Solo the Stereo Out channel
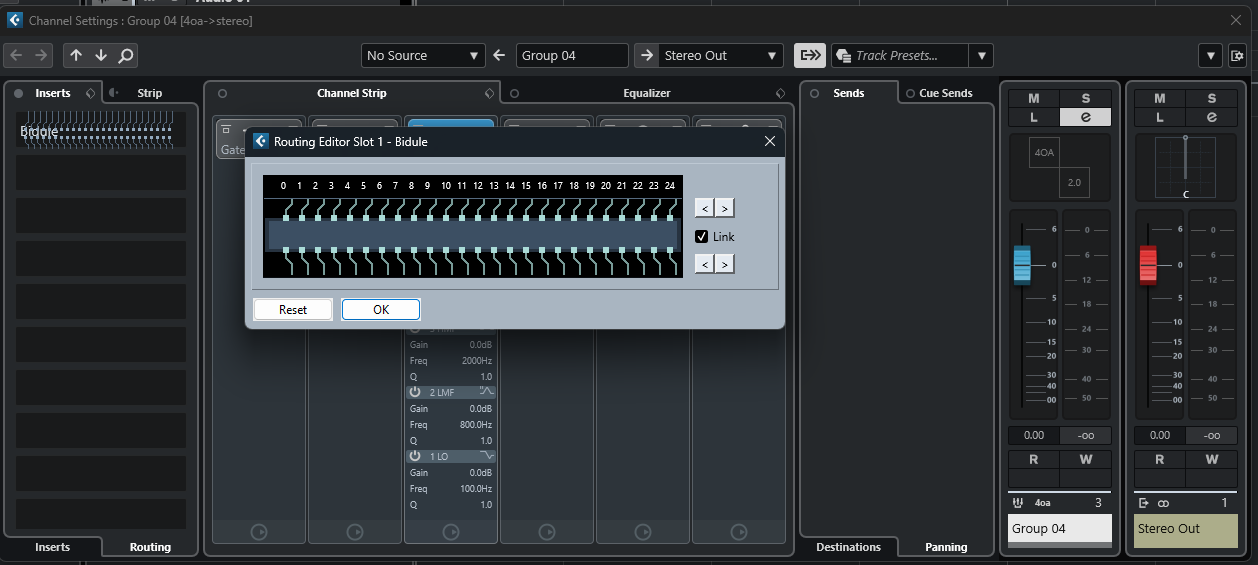1258x565 pixels. (x=1211, y=98)
